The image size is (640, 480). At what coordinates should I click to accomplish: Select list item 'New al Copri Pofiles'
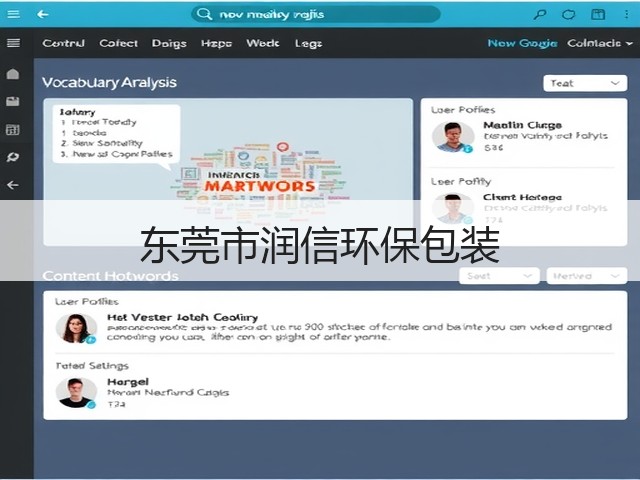click(122, 154)
